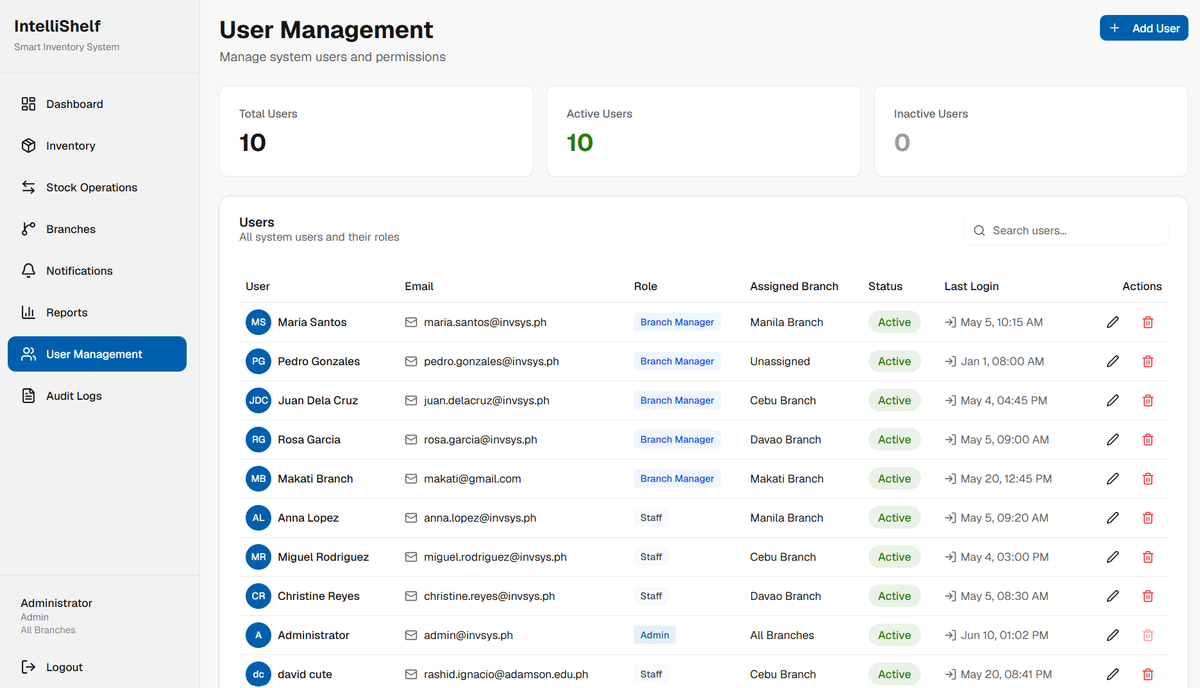The image size is (1200, 688).
Task: Click the Last Login column header
Action: (971, 286)
